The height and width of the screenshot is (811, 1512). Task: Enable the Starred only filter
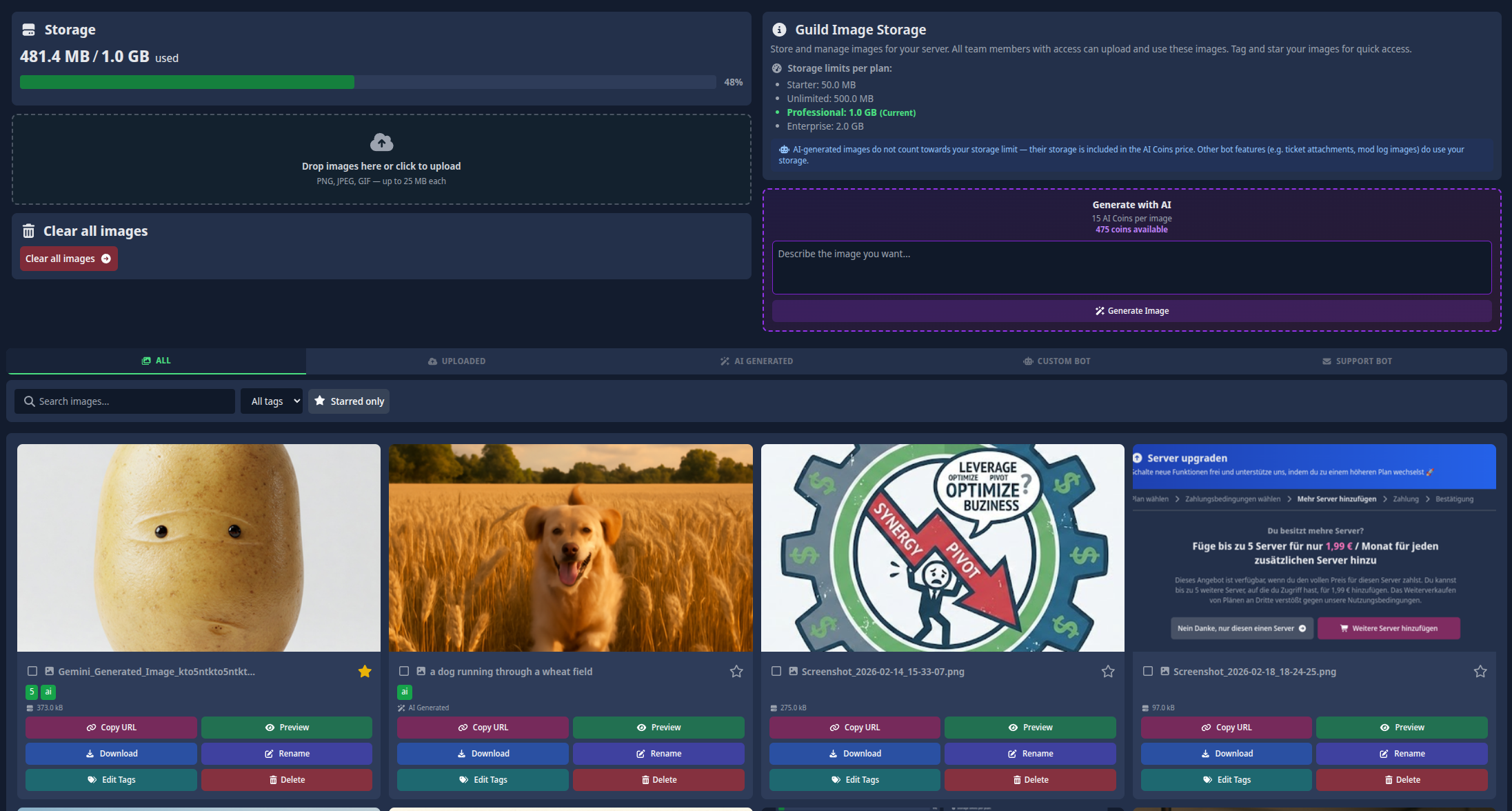pyautogui.click(x=348, y=401)
